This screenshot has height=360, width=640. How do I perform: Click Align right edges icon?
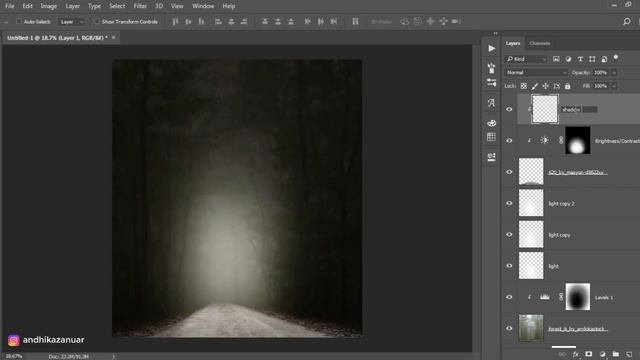click(244, 22)
